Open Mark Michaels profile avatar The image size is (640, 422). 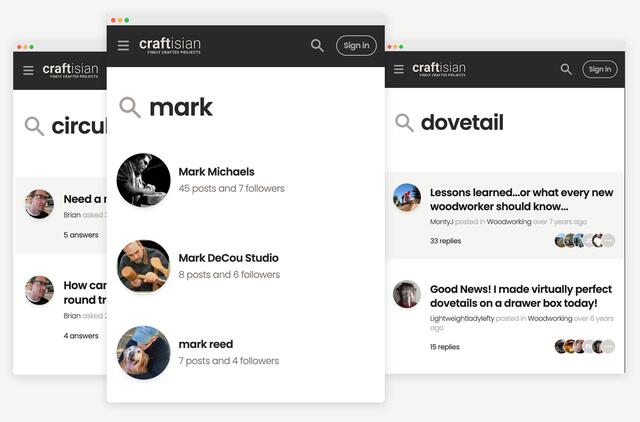coord(144,180)
